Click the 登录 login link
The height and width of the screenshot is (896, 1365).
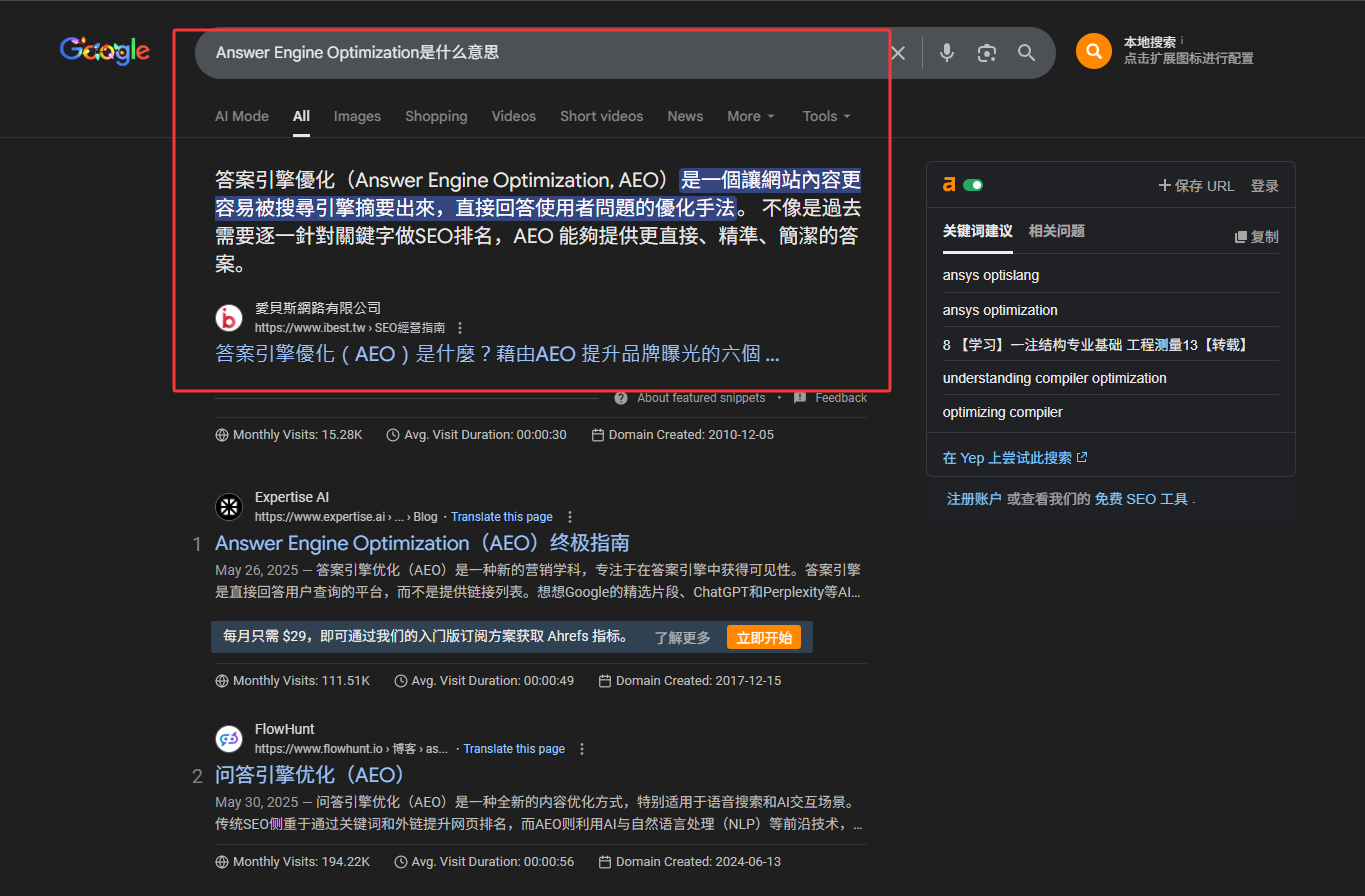coord(1265,185)
